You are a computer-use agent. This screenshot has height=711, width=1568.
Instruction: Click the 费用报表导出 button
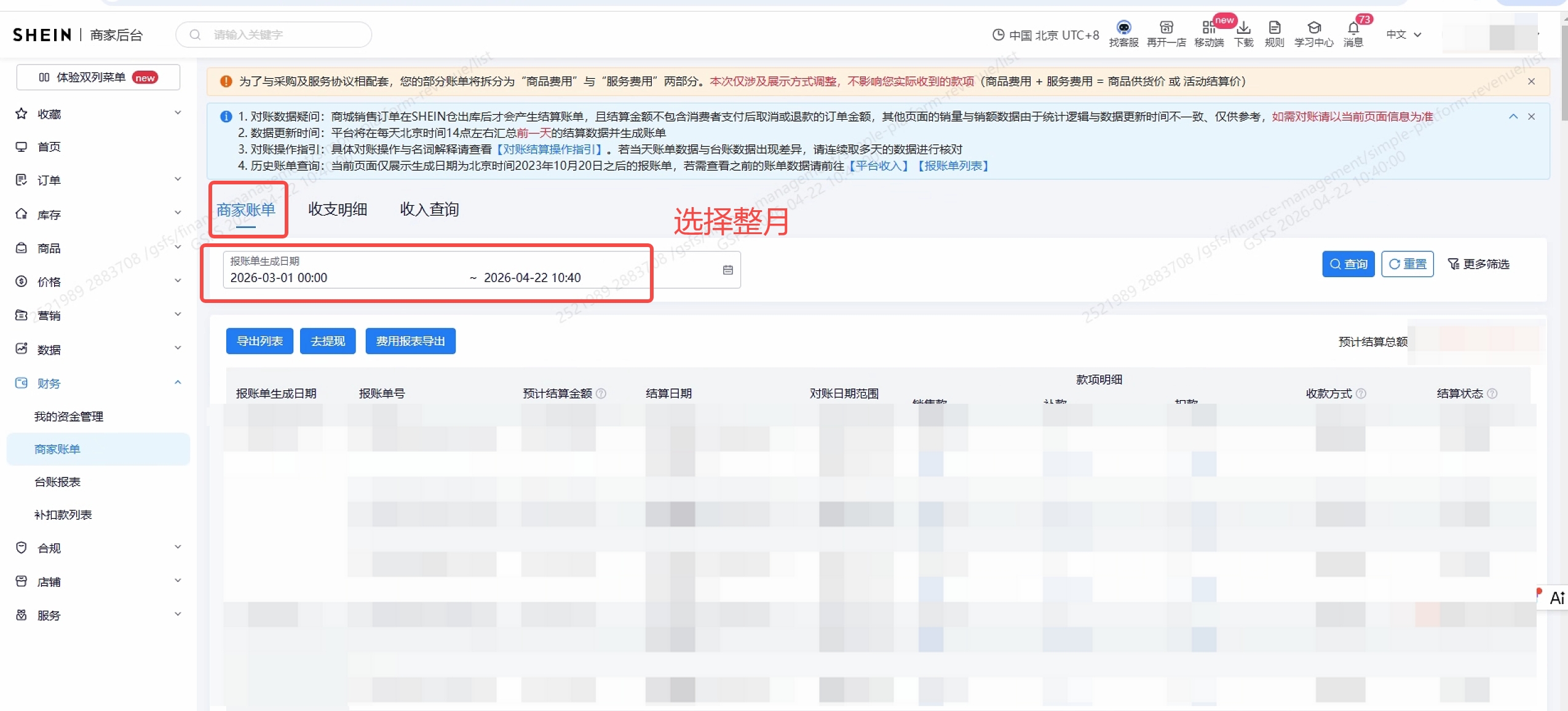click(410, 341)
